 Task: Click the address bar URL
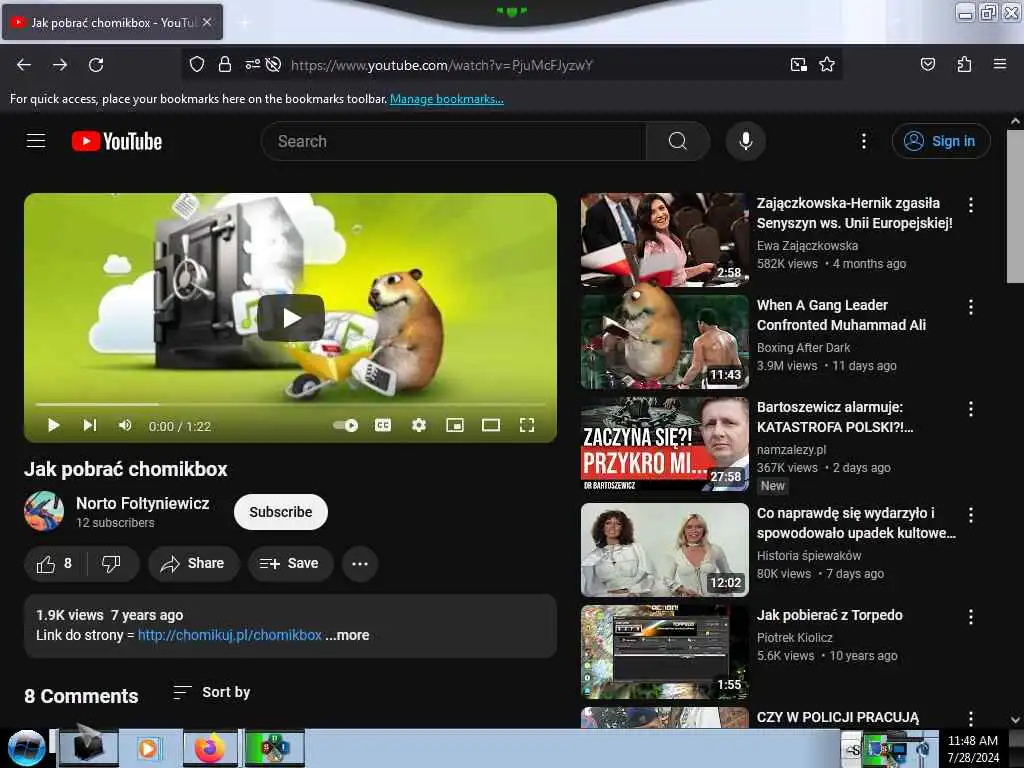[x=441, y=65]
